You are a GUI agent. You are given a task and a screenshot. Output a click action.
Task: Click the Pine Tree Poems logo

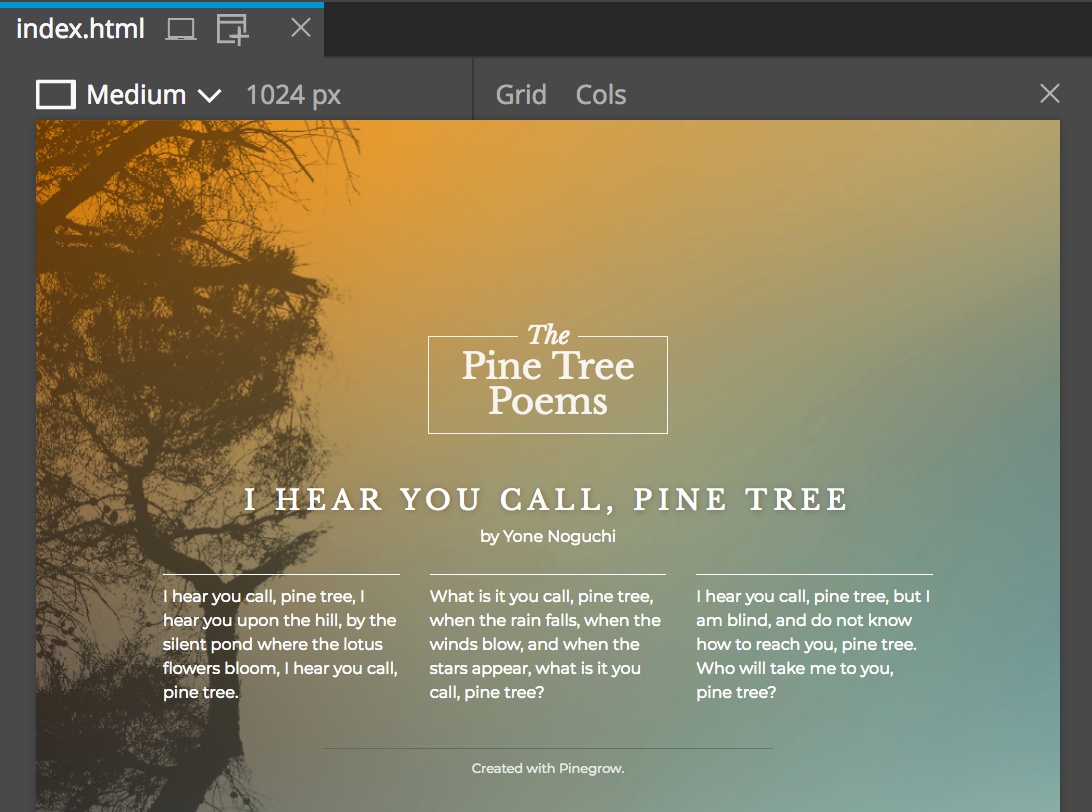548,377
